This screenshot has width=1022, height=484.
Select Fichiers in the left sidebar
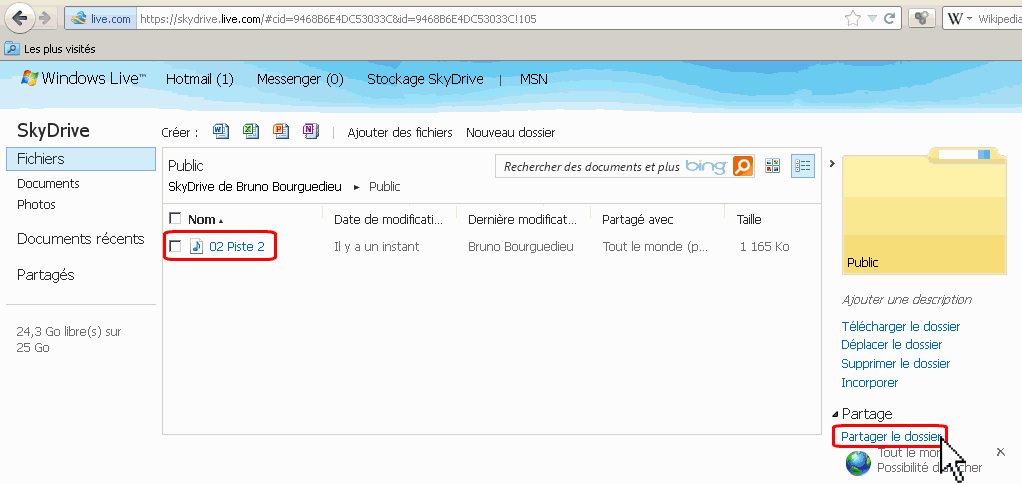click(x=81, y=159)
